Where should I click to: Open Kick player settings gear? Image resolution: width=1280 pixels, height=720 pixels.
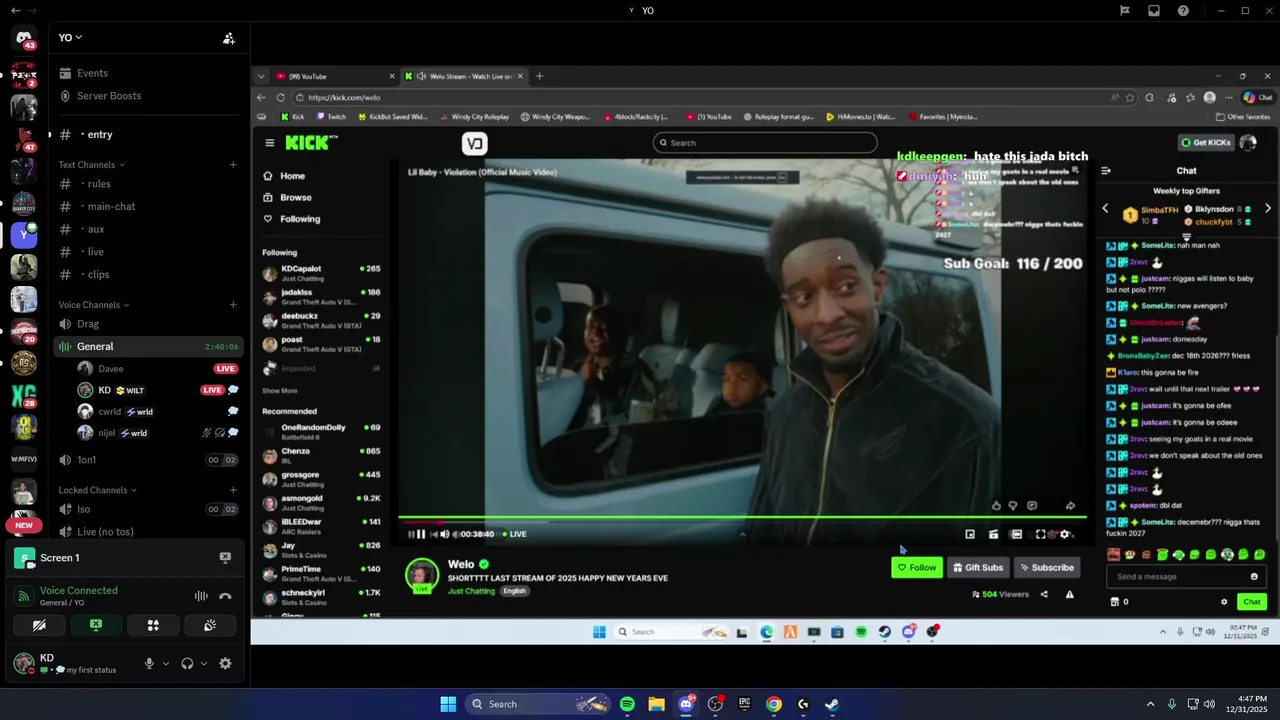[x=1064, y=534]
